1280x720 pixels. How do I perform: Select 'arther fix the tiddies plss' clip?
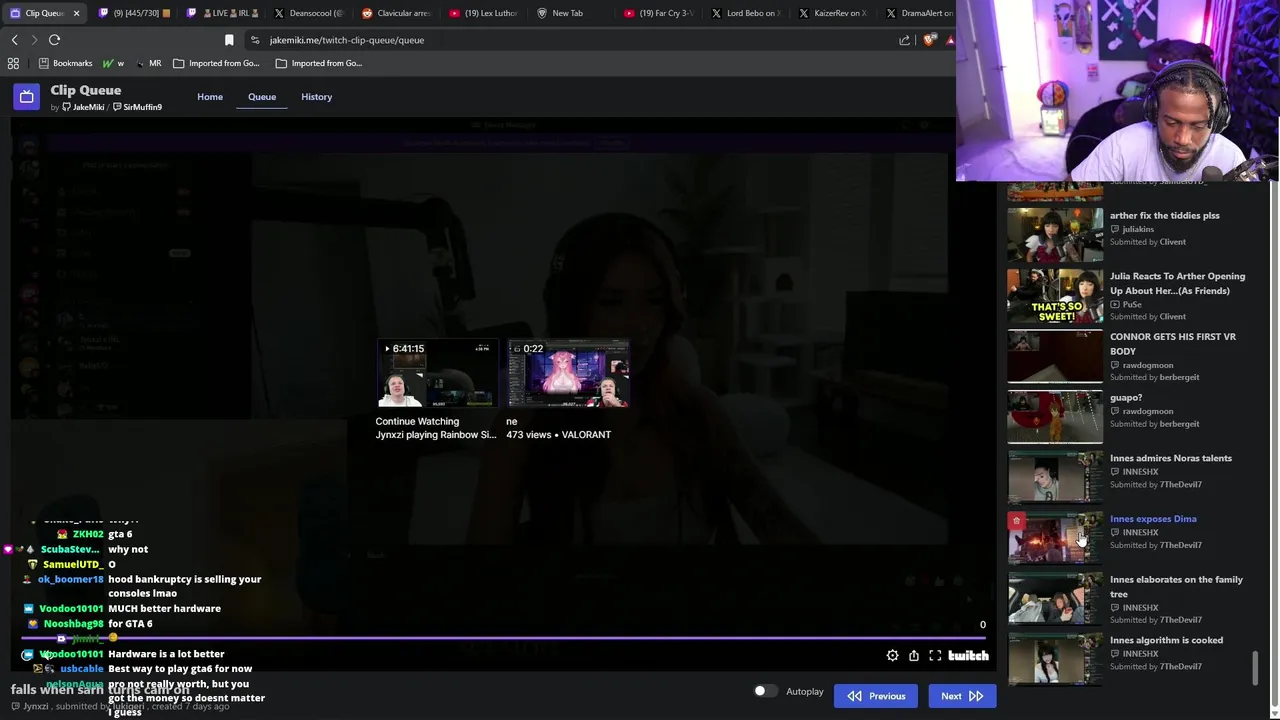1164,215
